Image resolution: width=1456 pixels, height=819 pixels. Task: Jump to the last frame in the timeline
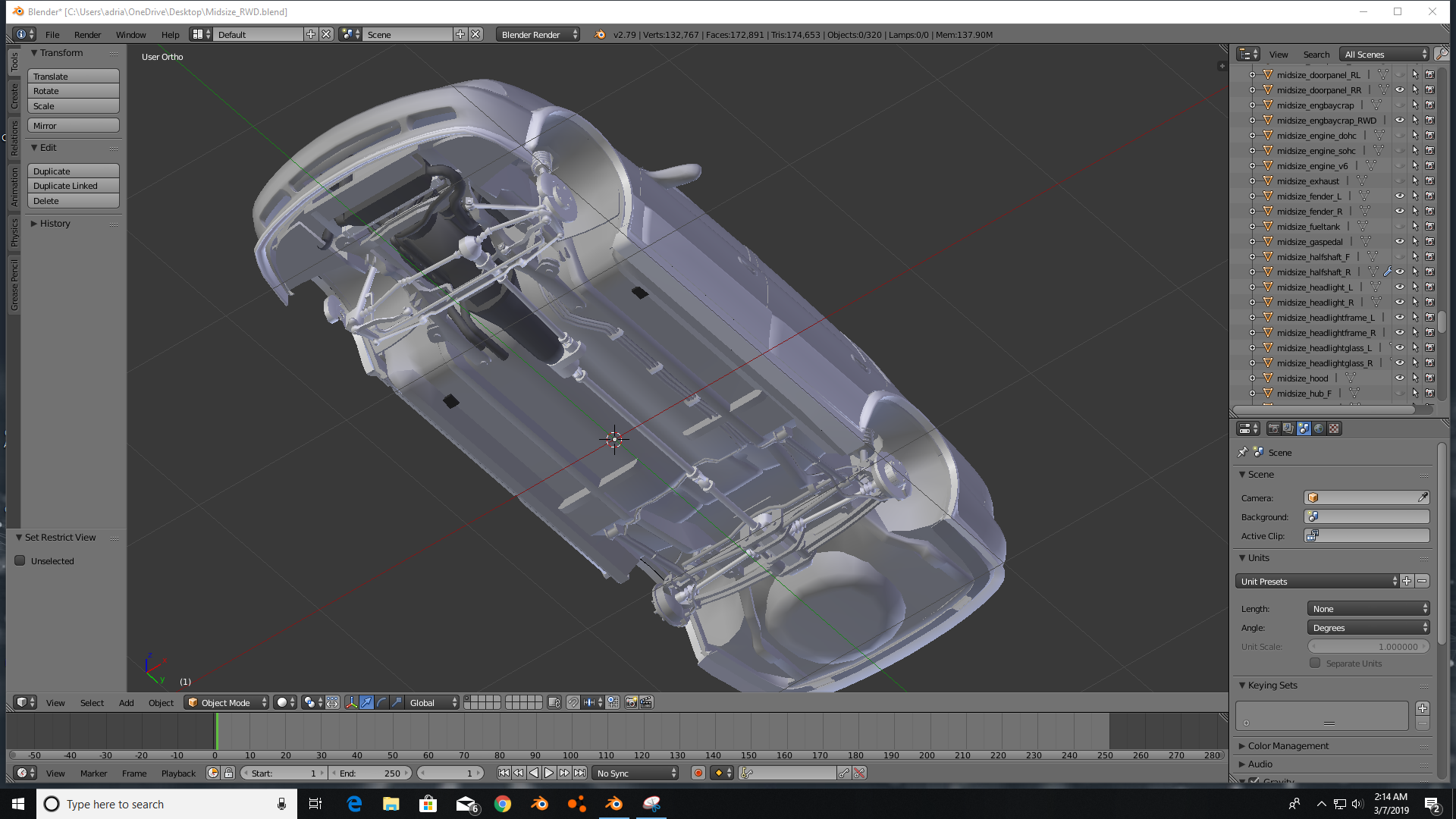(579, 773)
